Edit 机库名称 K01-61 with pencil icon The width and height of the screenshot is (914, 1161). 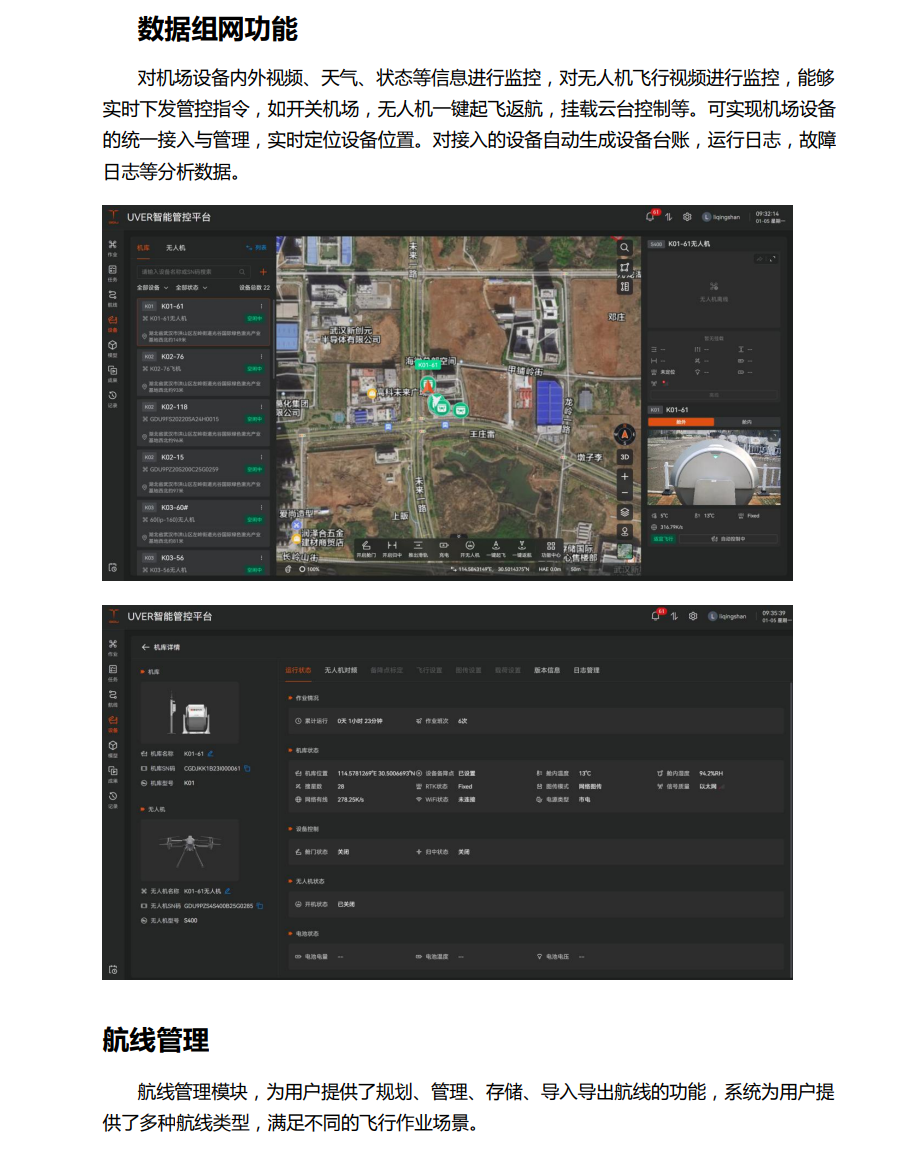click(211, 753)
